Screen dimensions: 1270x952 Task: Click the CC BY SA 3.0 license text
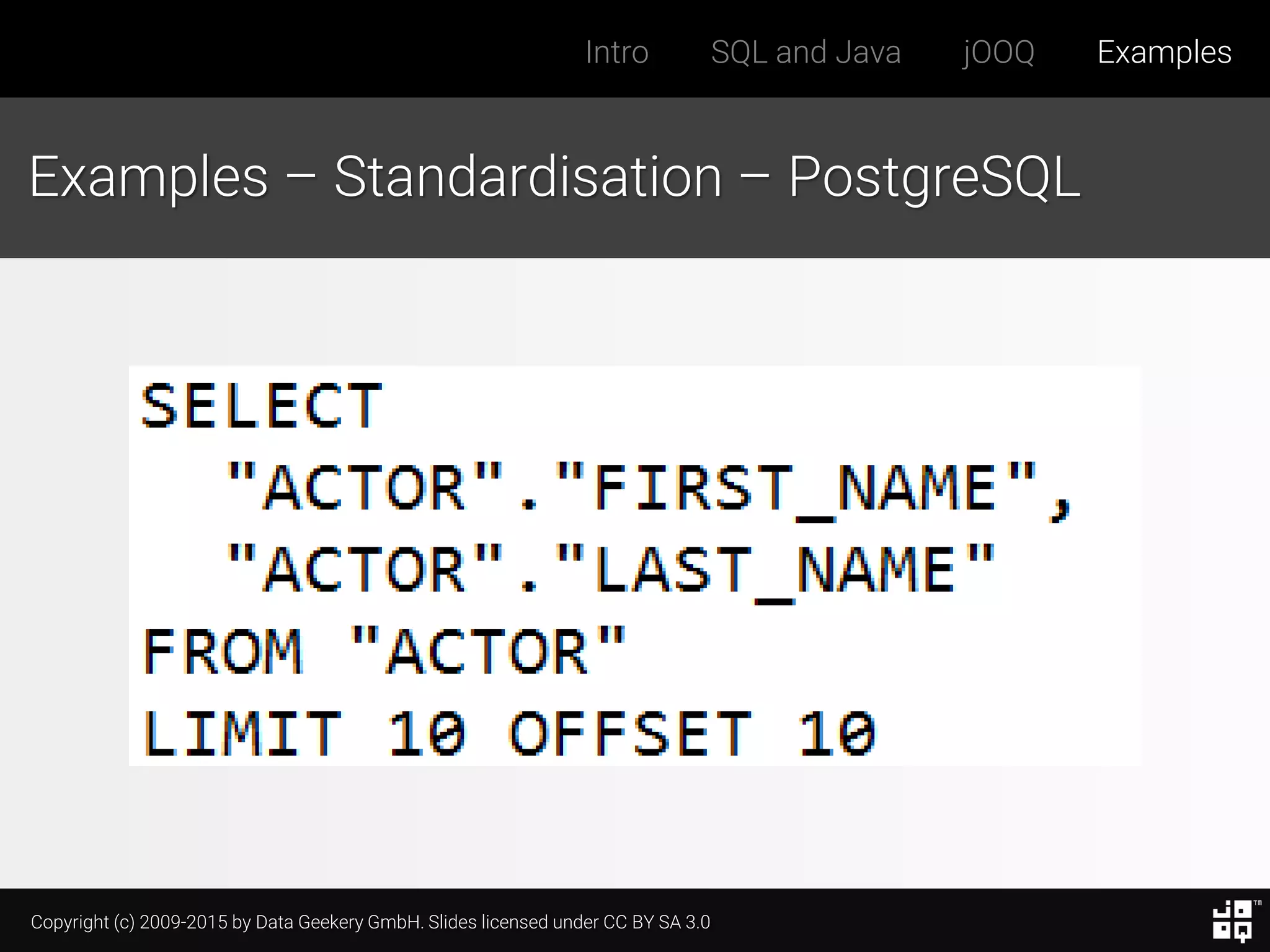pyautogui.click(x=656, y=922)
